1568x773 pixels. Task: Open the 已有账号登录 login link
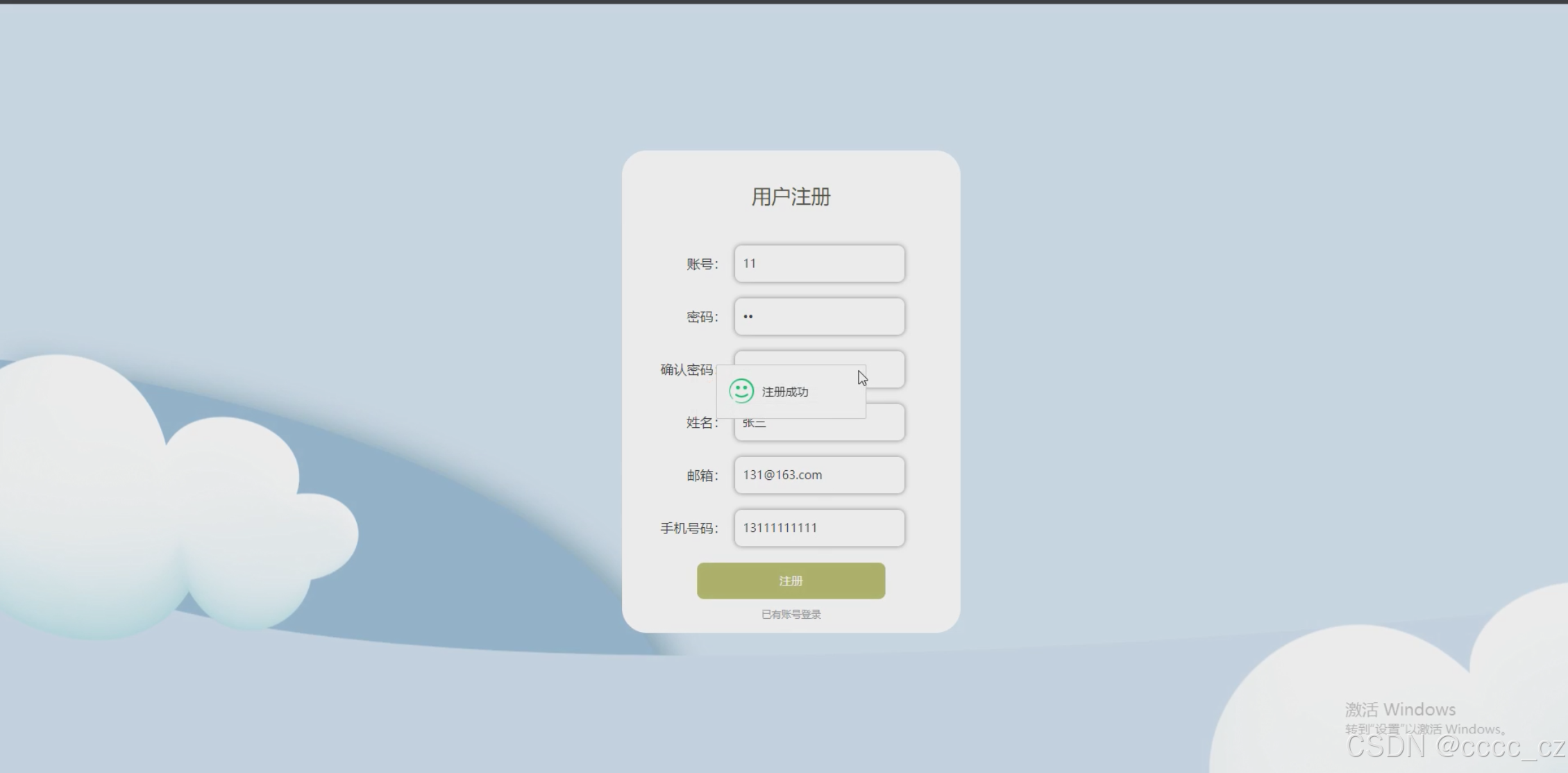click(791, 615)
